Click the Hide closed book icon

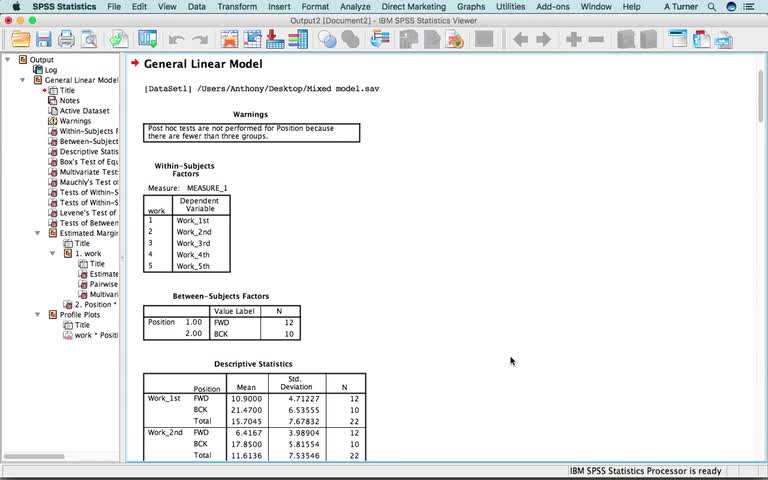tap(648, 39)
